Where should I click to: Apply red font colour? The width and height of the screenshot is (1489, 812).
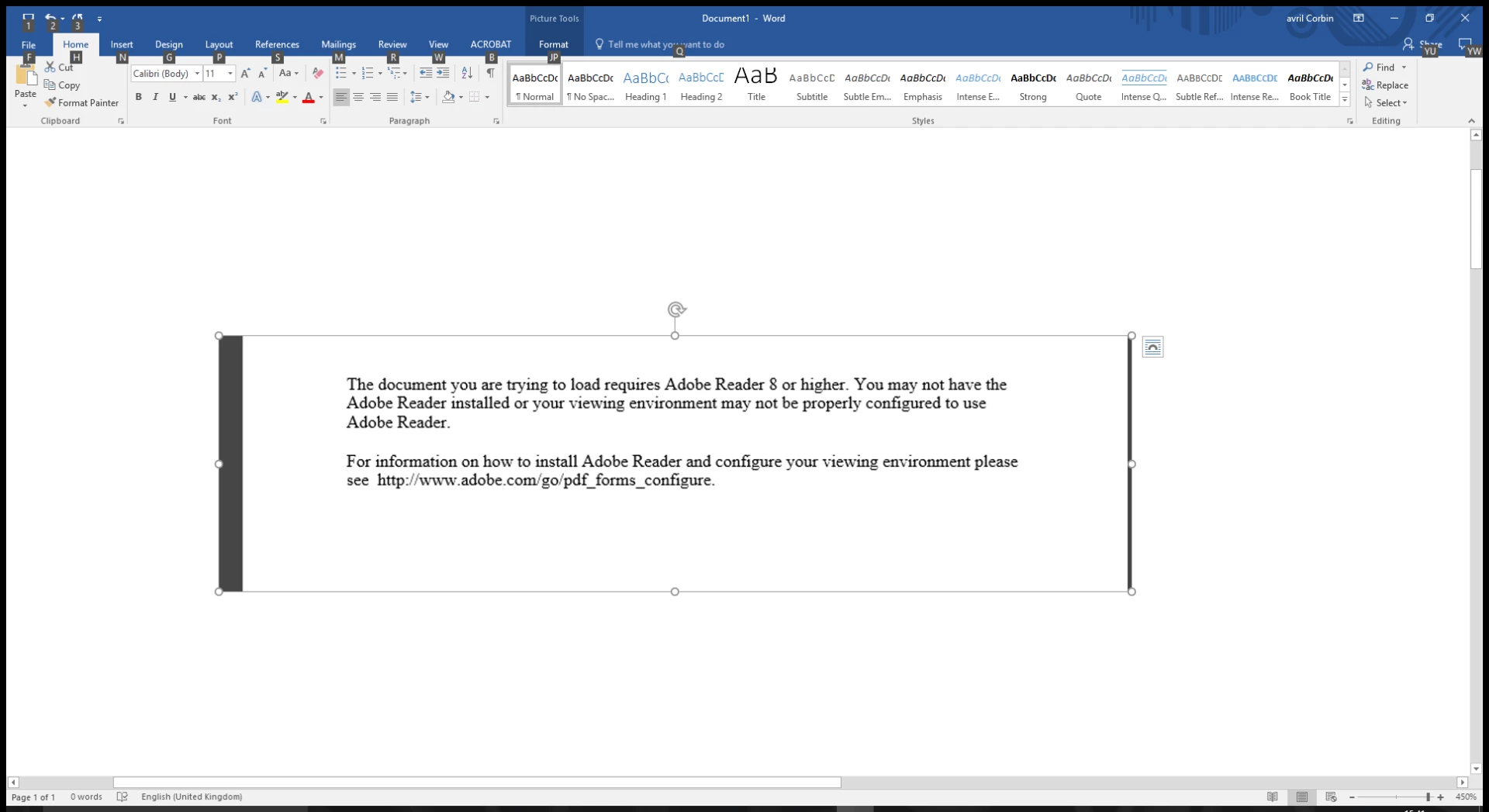[309, 97]
